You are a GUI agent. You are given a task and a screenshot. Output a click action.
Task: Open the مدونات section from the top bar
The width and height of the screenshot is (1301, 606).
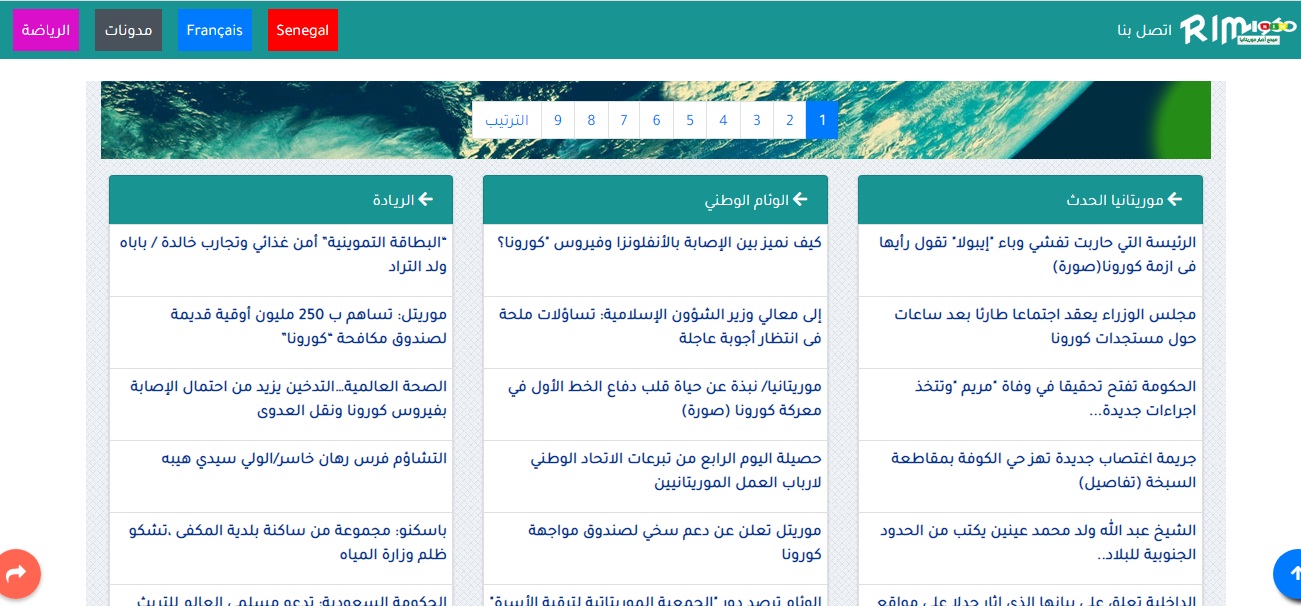(128, 29)
